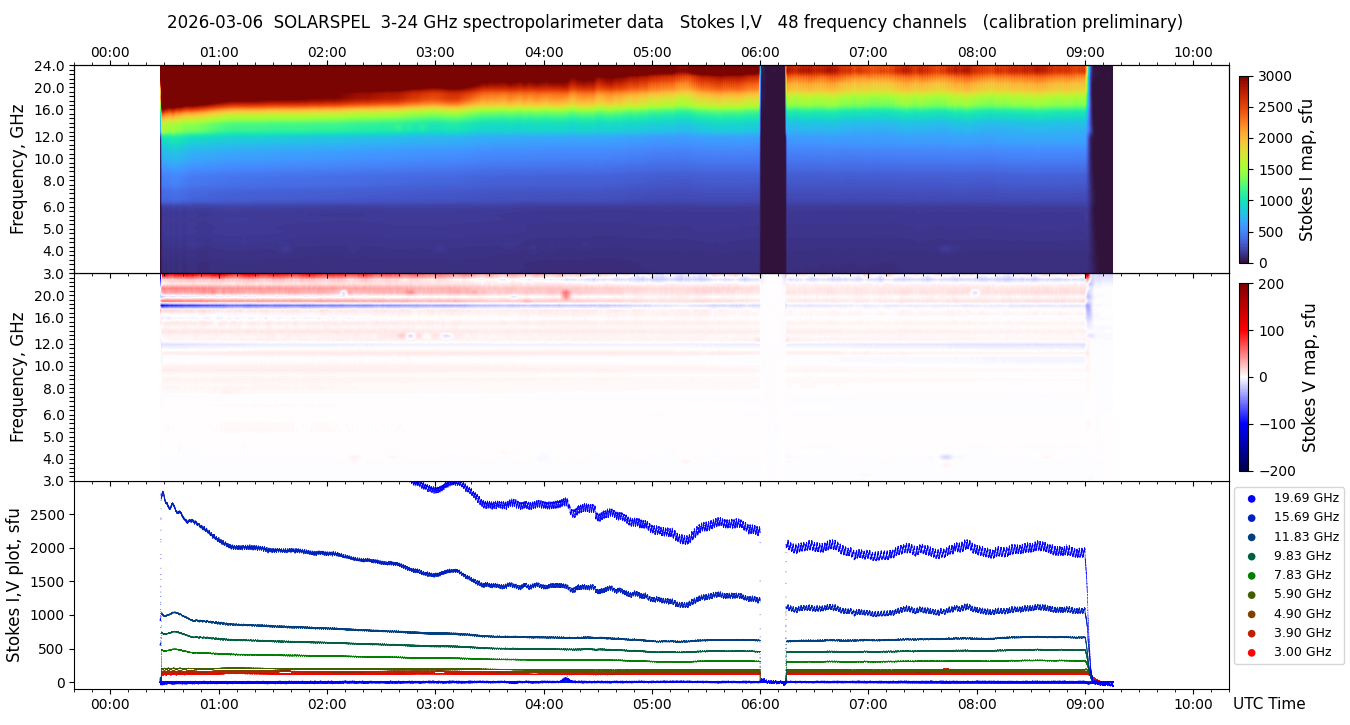Click the 19.69 GHz legend marker dot
The width and height of the screenshot is (1350, 725).
(x=1251, y=498)
